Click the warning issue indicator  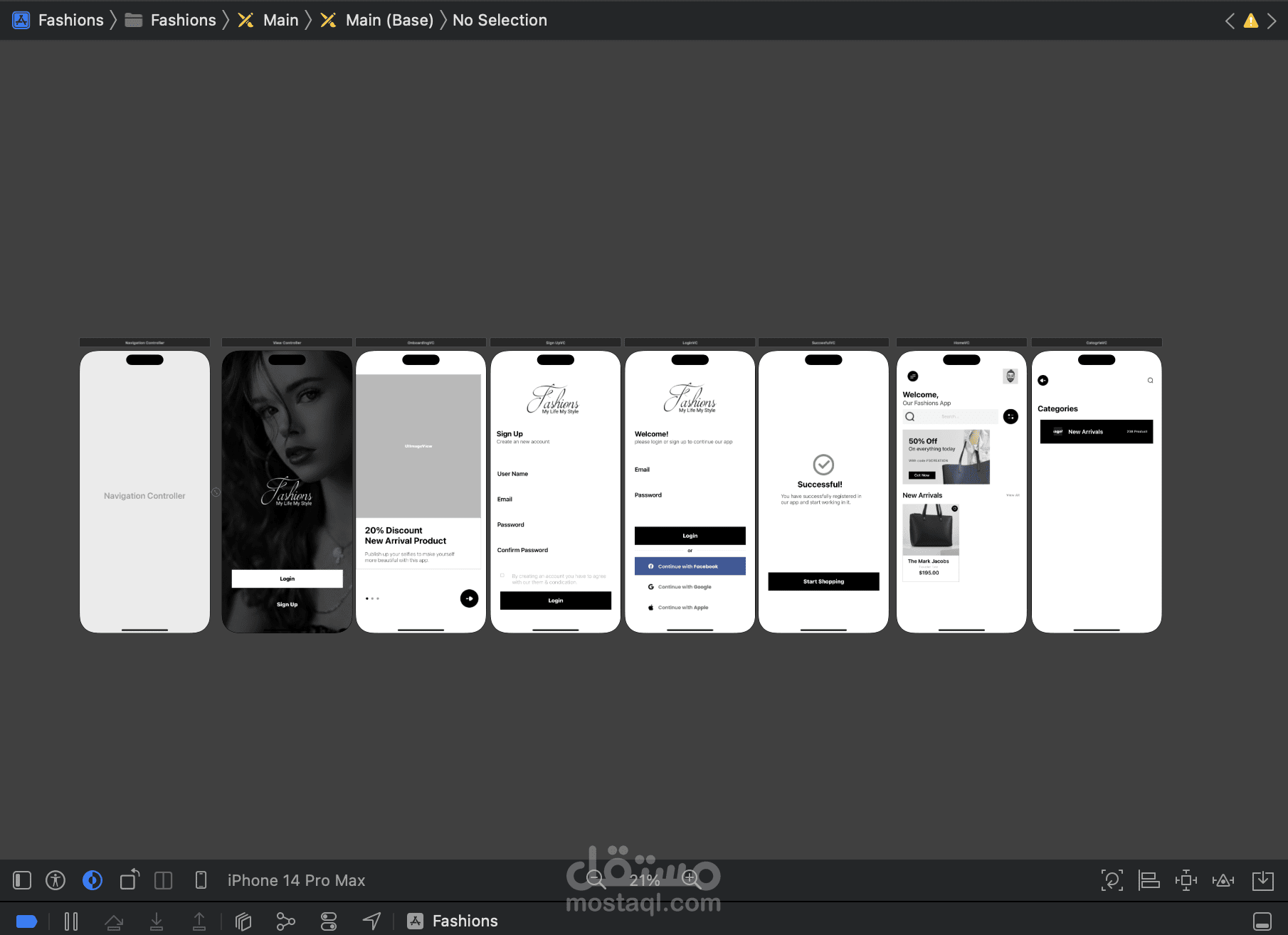point(1250,21)
